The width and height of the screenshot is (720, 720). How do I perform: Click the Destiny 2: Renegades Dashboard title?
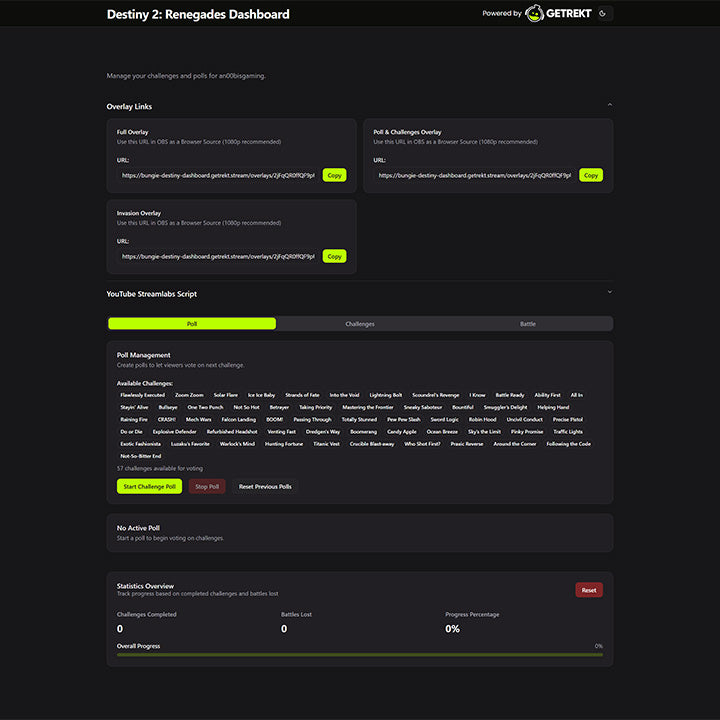198,14
